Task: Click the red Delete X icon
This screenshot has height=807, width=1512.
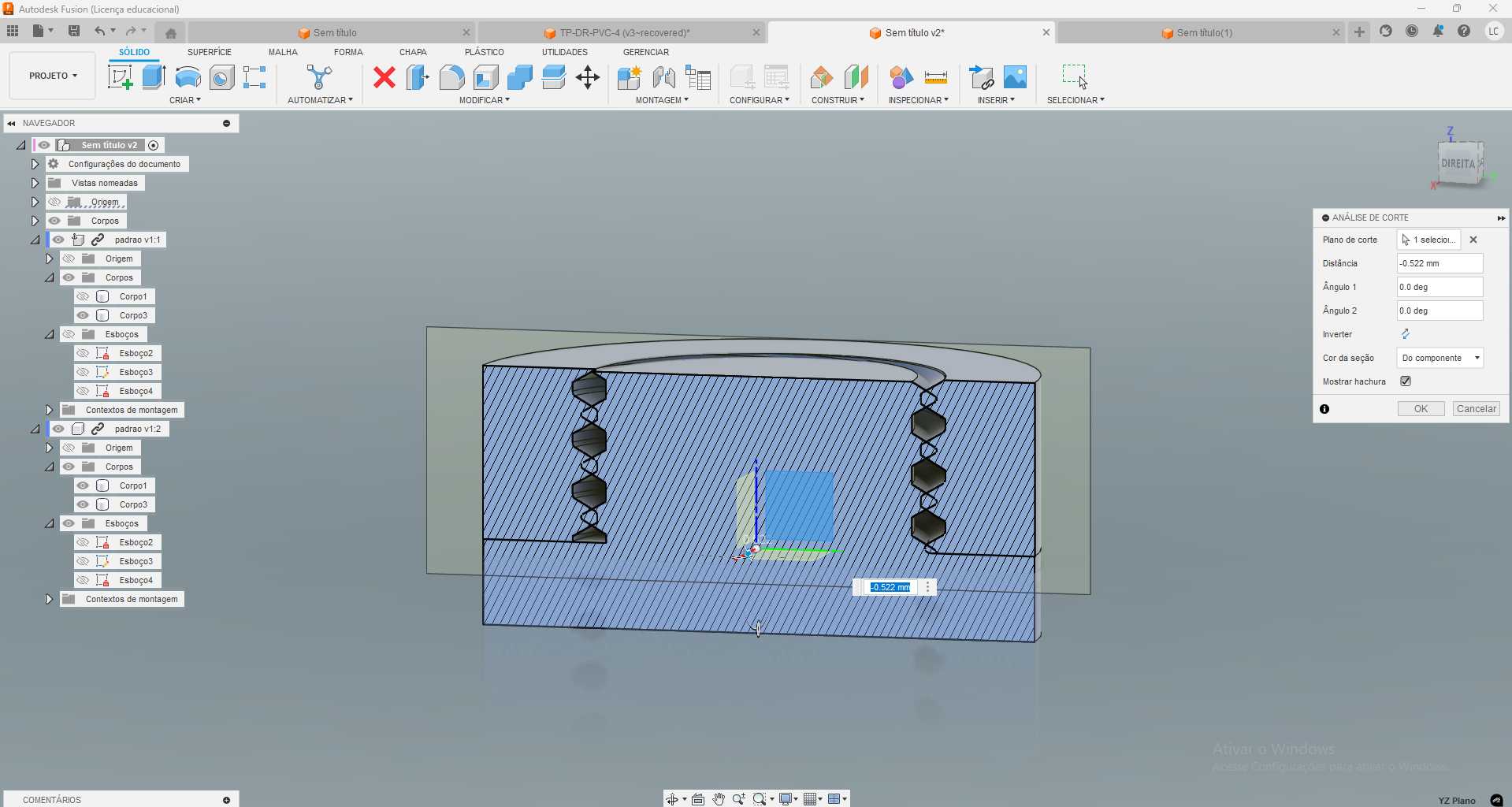Action: [385, 77]
